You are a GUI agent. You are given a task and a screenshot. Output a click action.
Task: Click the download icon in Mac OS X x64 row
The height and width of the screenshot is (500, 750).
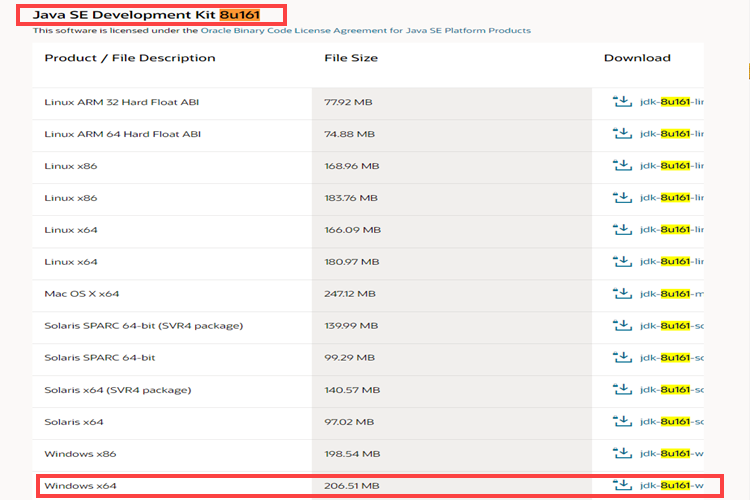[622, 293]
